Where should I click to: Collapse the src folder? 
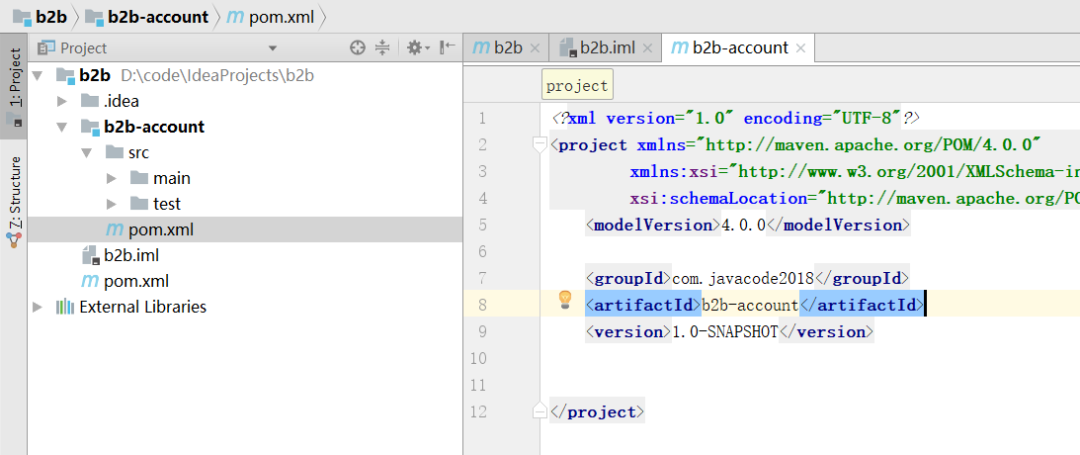point(87,153)
